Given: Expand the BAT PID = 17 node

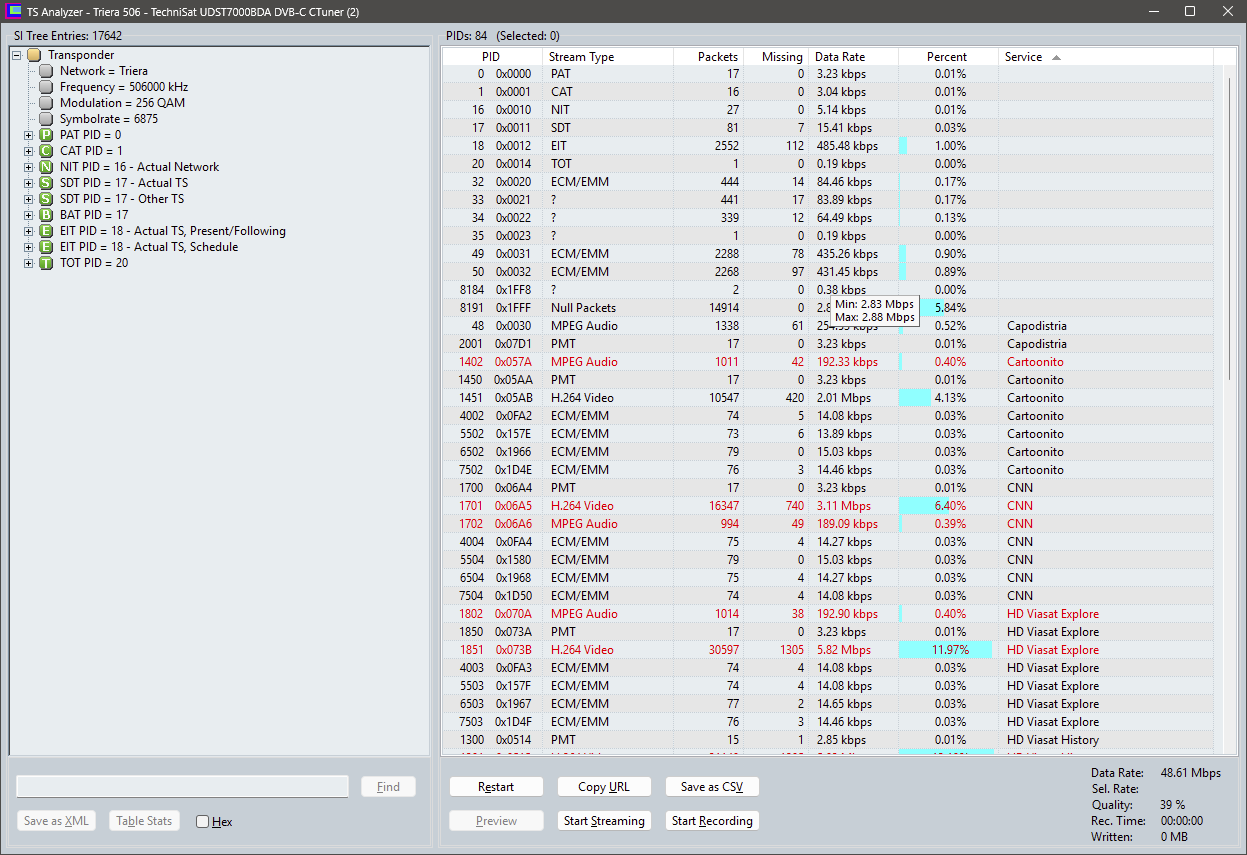Looking at the screenshot, I should [x=29, y=215].
